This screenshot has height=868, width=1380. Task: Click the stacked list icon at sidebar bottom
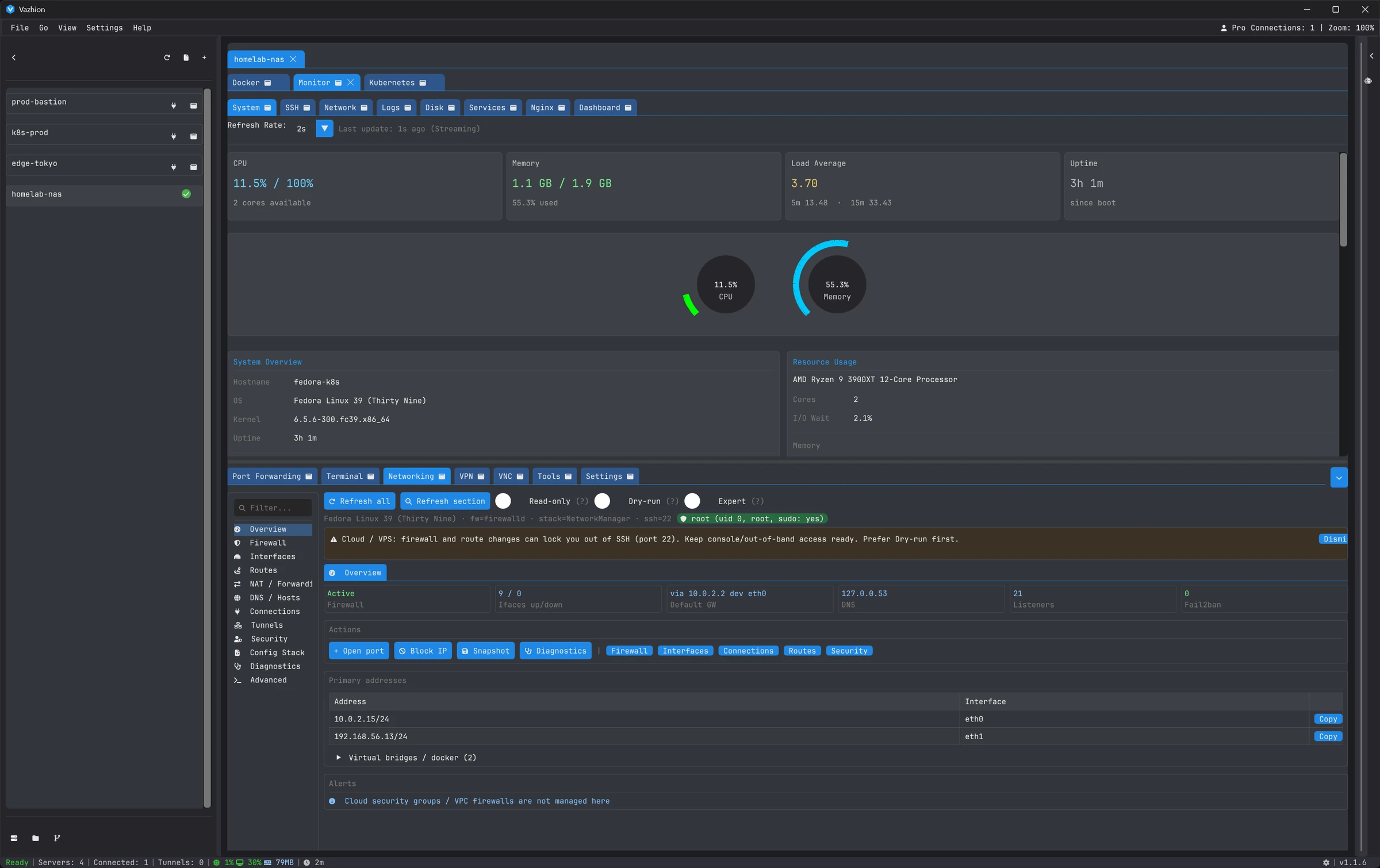click(x=14, y=838)
